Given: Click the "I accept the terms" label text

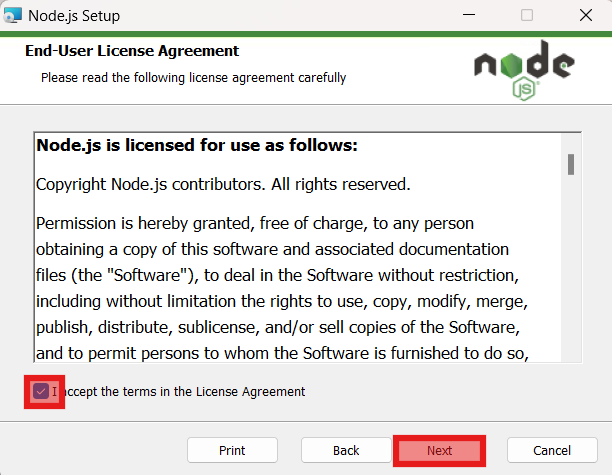Looking at the screenshot, I should [182, 392].
